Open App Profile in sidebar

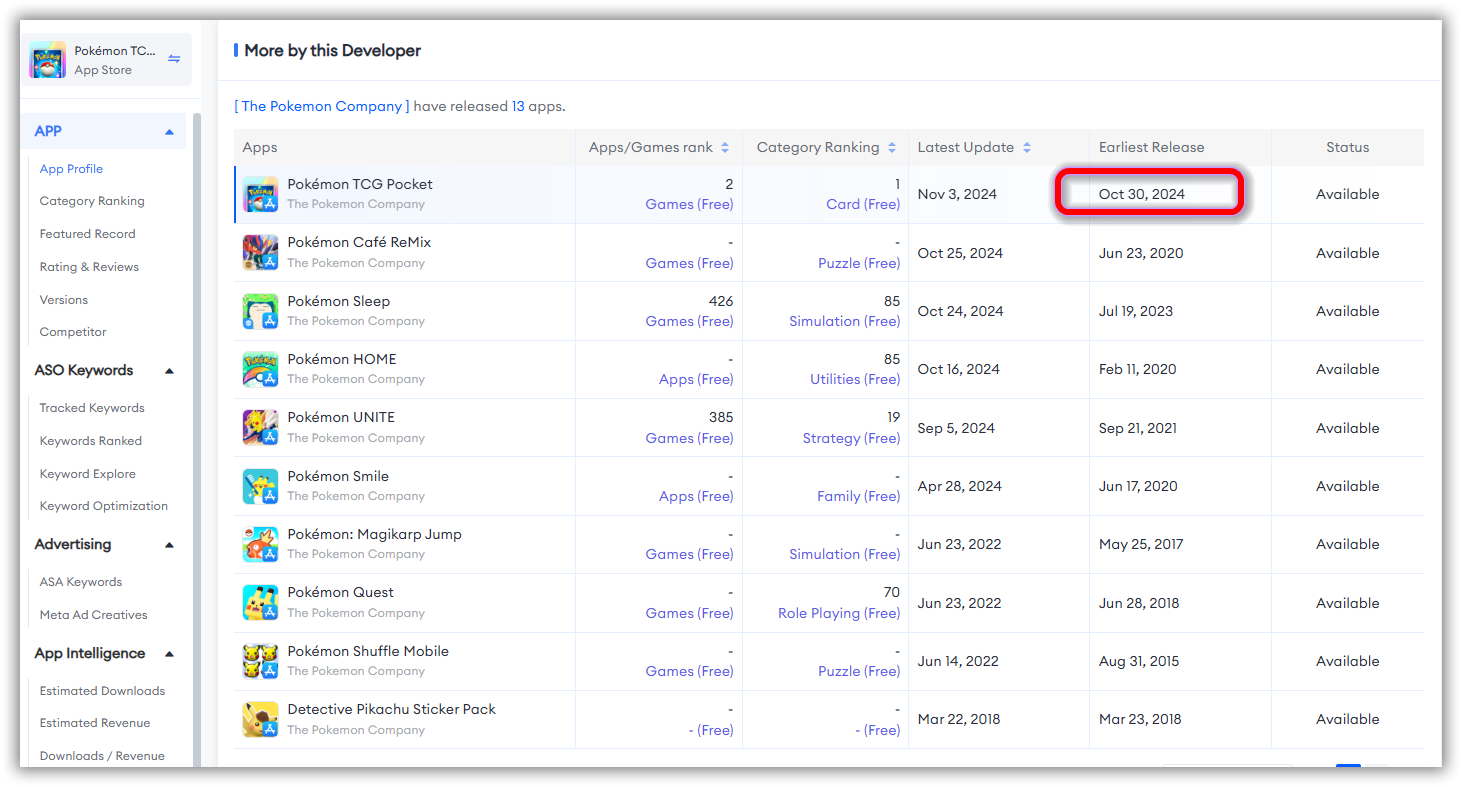(x=71, y=169)
